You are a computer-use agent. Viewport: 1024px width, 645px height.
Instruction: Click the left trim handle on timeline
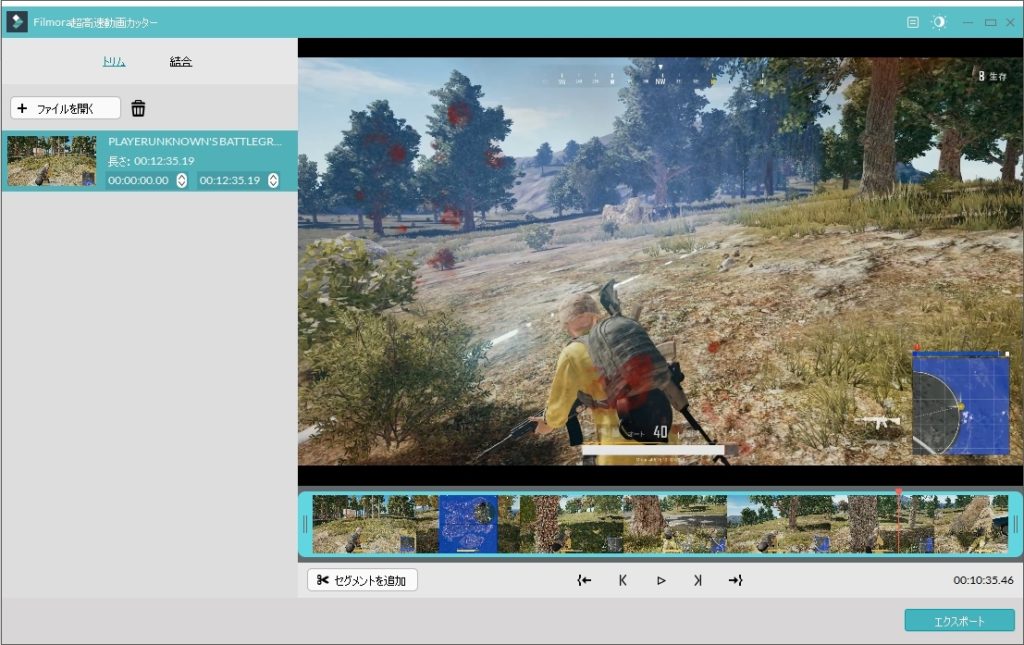[305, 524]
